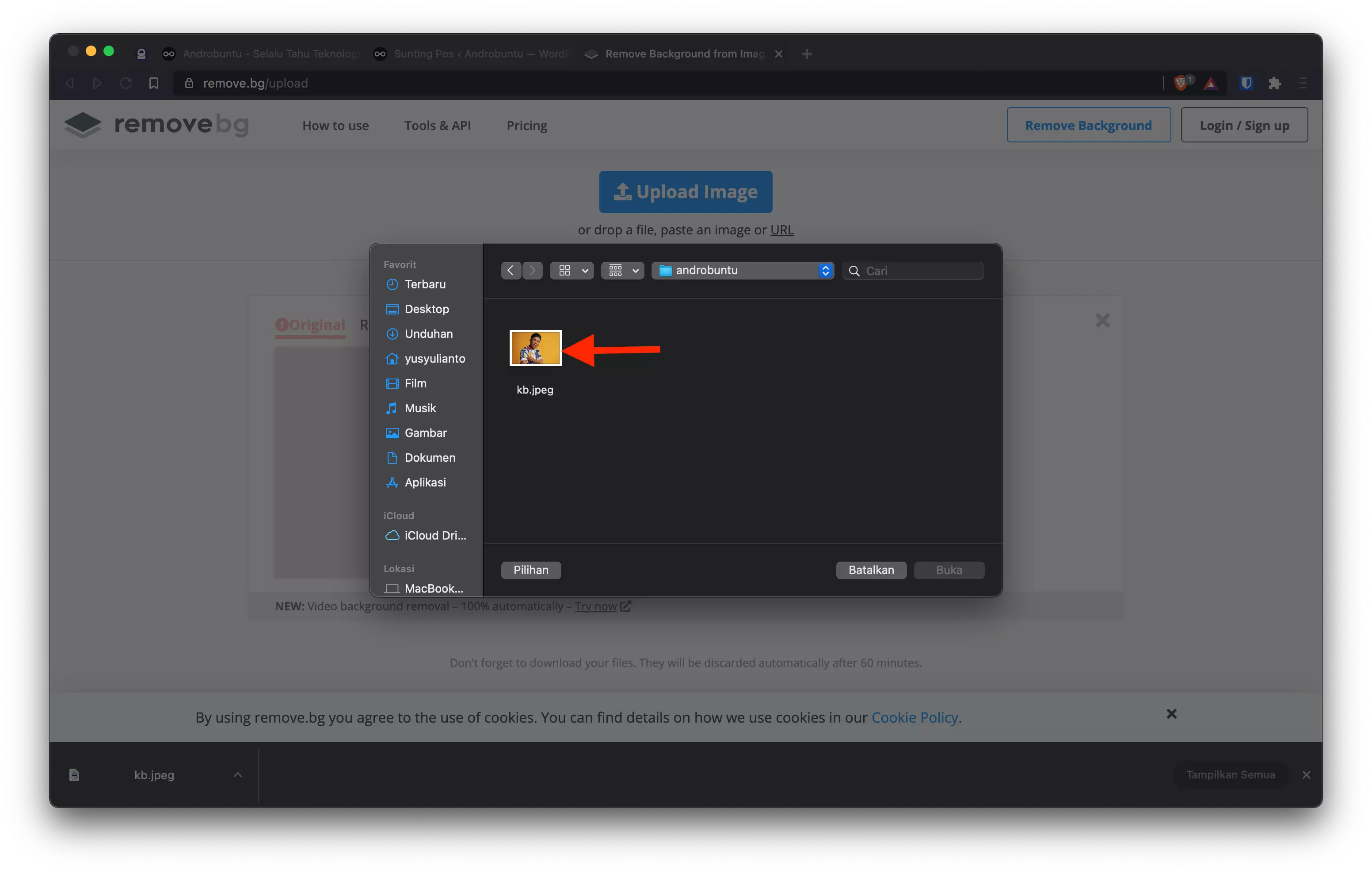The height and width of the screenshot is (873, 1372).
Task: Click Batalkan to cancel the dialog
Action: click(871, 570)
